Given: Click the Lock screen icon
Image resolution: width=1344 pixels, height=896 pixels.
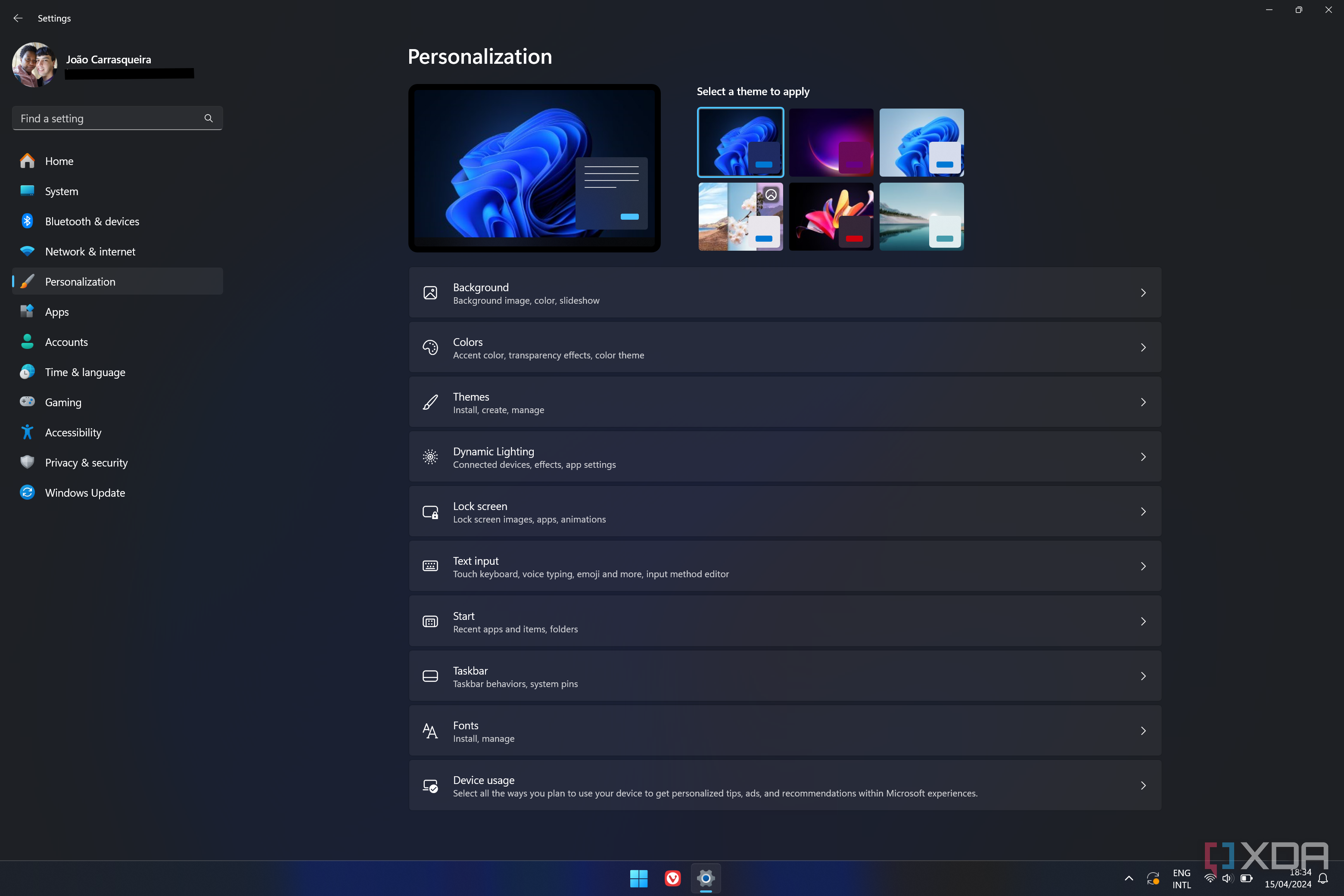Looking at the screenshot, I should coord(430,512).
